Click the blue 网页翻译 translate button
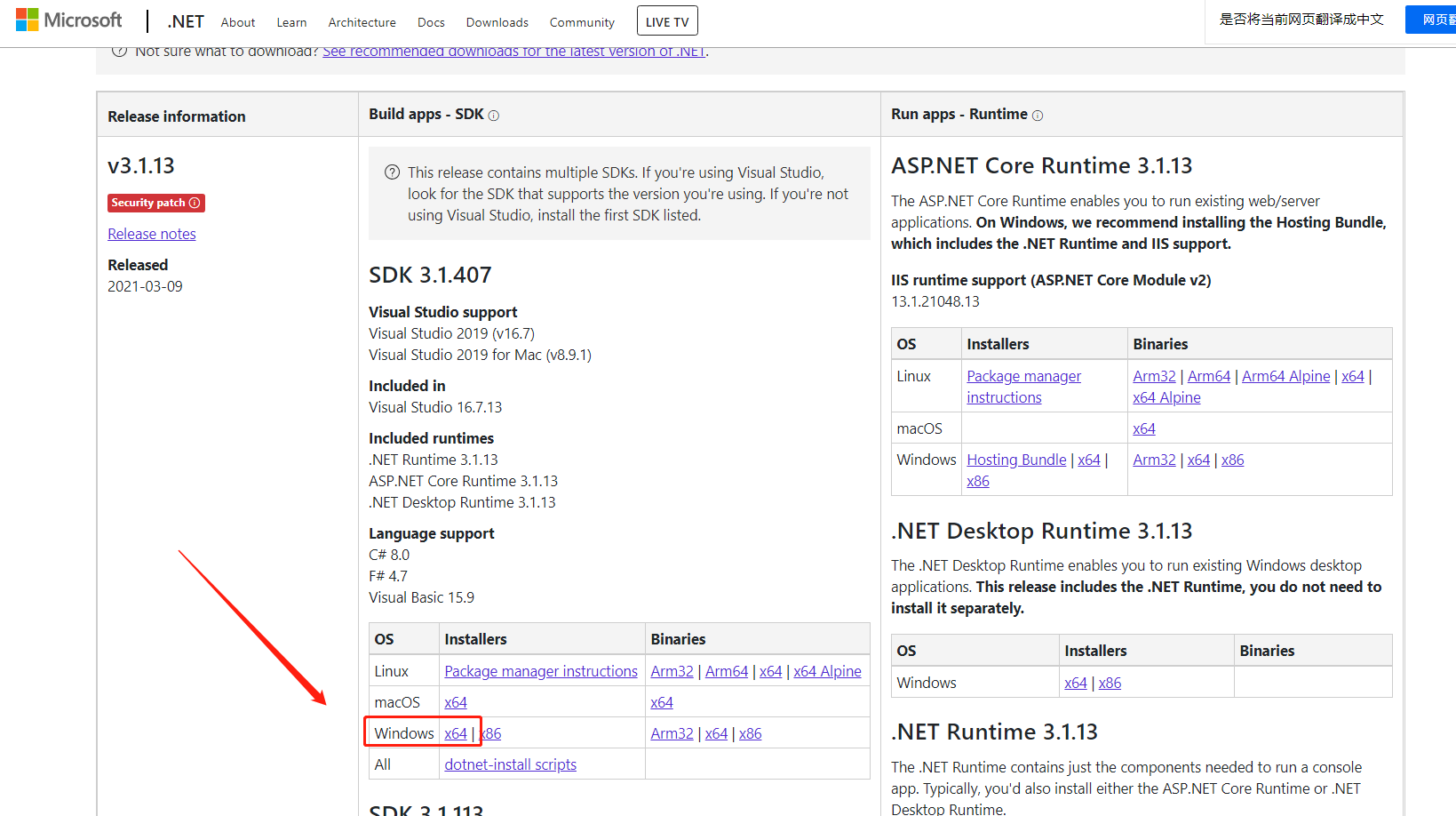This screenshot has width=1456, height=816. 1435,19
